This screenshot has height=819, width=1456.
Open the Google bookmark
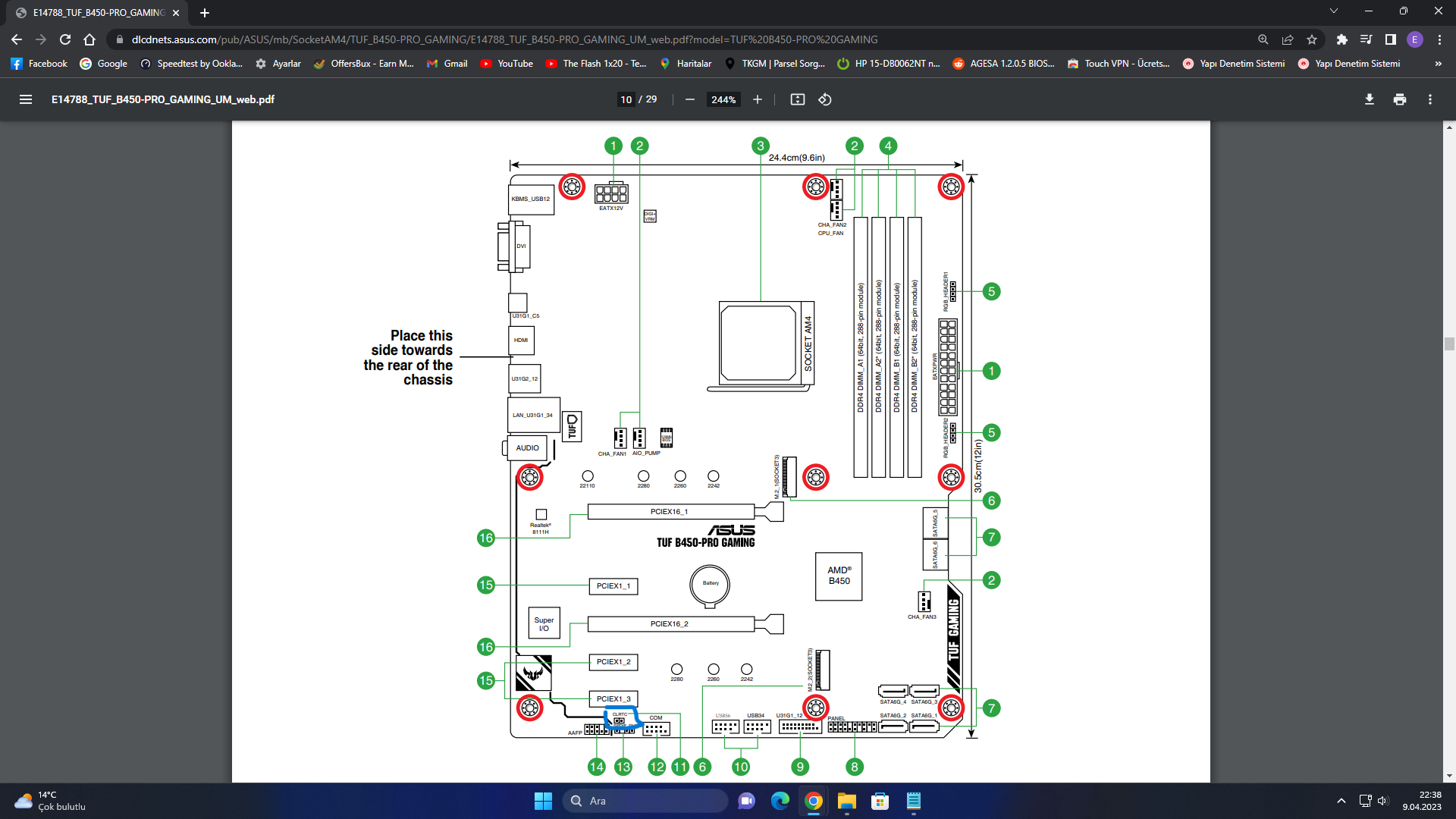(104, 64)
